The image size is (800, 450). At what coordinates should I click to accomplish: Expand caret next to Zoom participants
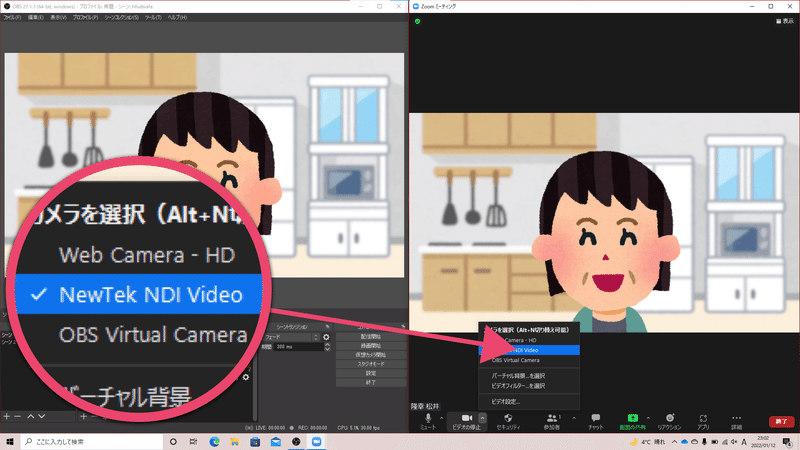point(574,418)
